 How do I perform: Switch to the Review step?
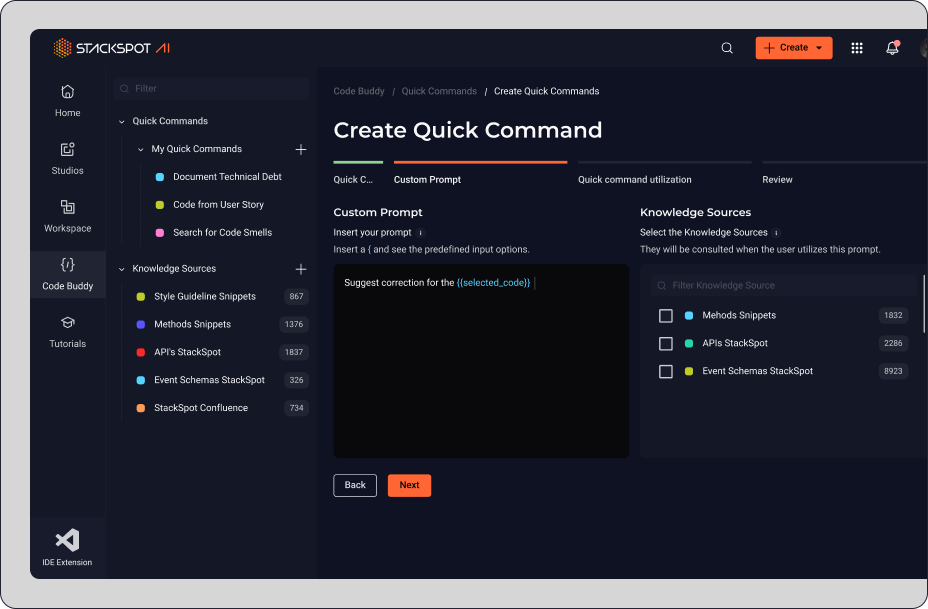[845, 172]
